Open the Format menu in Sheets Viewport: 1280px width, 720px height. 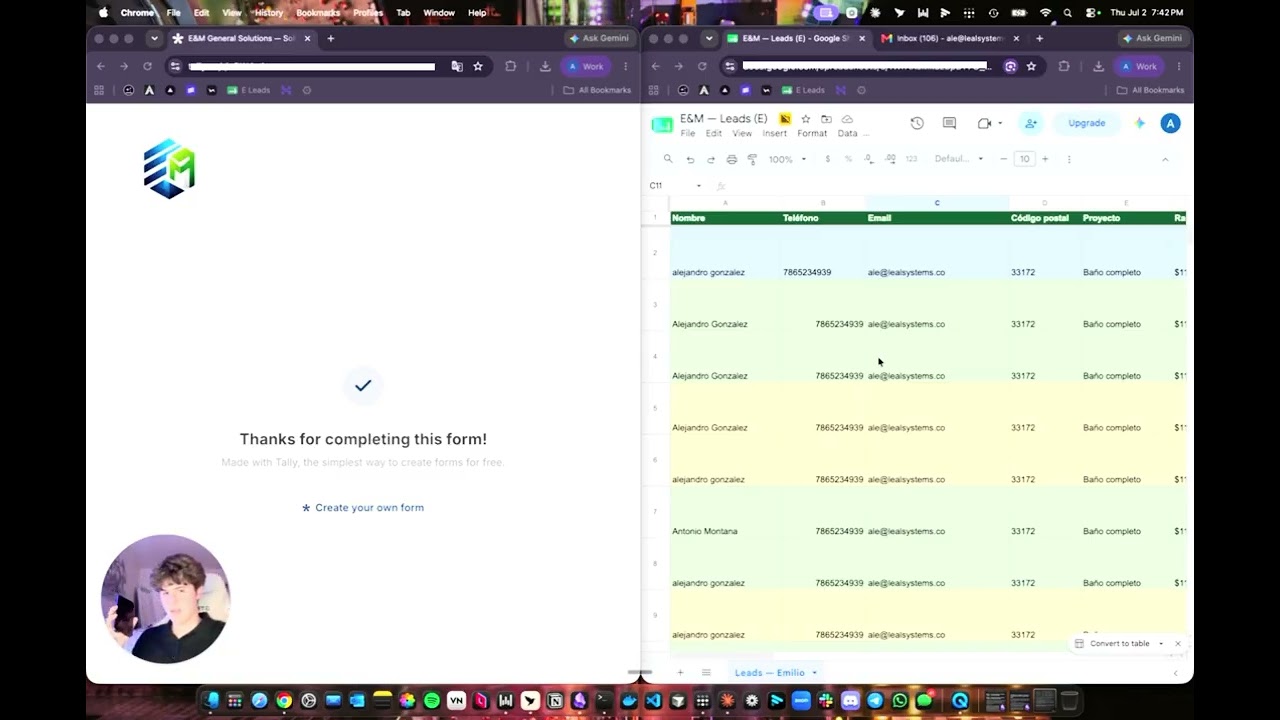pyautogui.click(x=812, y=133)
